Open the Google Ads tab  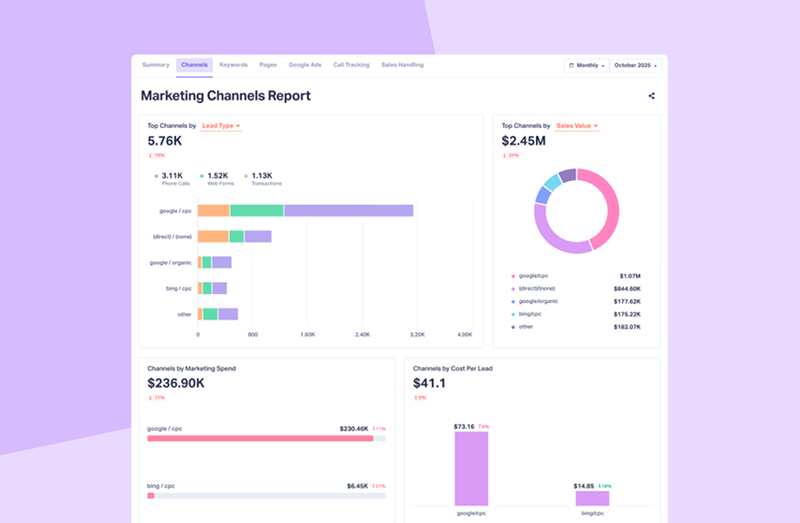(305, 65)
